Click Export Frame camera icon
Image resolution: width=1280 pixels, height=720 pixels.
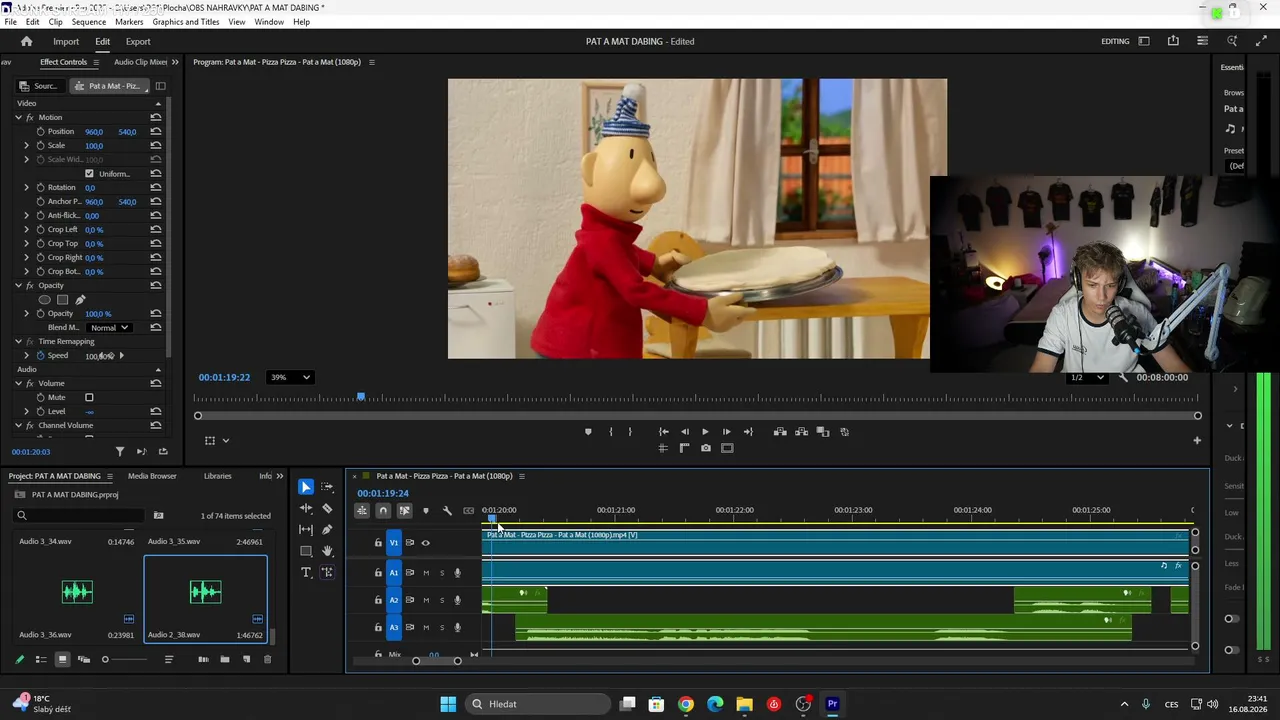[706, 448]
